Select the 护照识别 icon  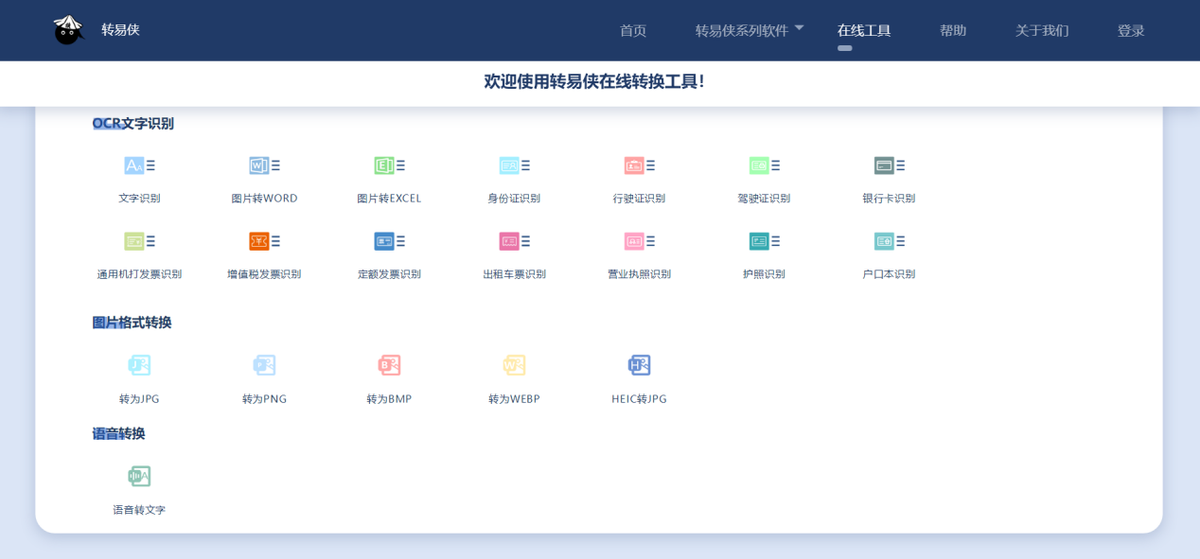pos(764,241)
